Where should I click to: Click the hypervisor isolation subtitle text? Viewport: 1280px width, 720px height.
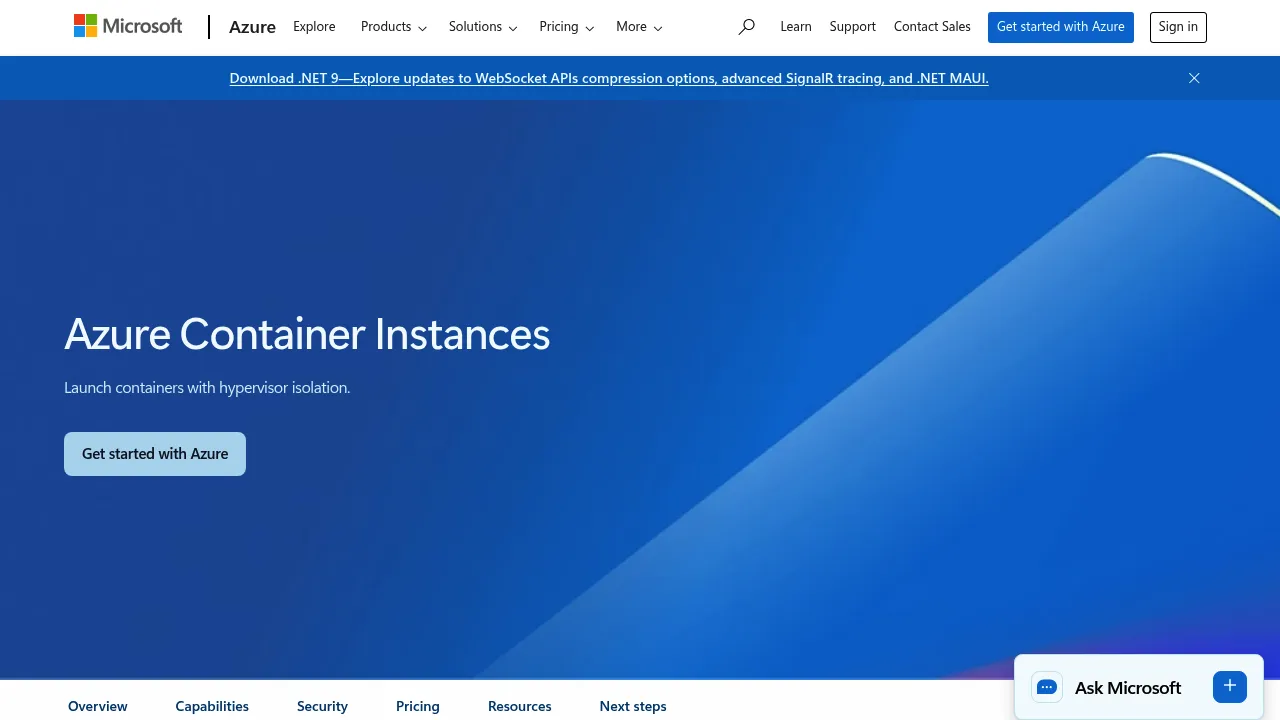coord(207,387)
